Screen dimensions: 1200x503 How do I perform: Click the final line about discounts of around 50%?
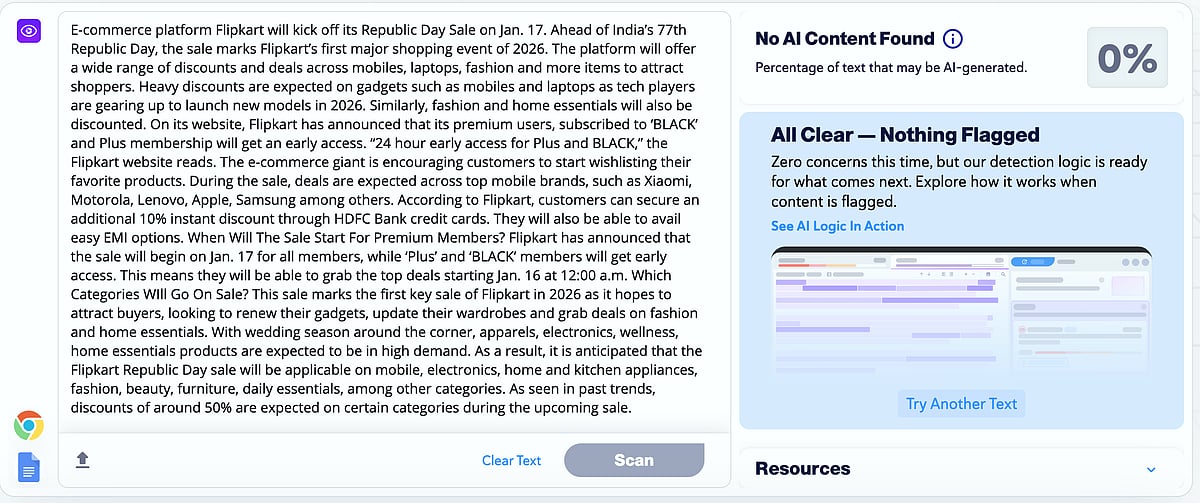pos(350,408)
